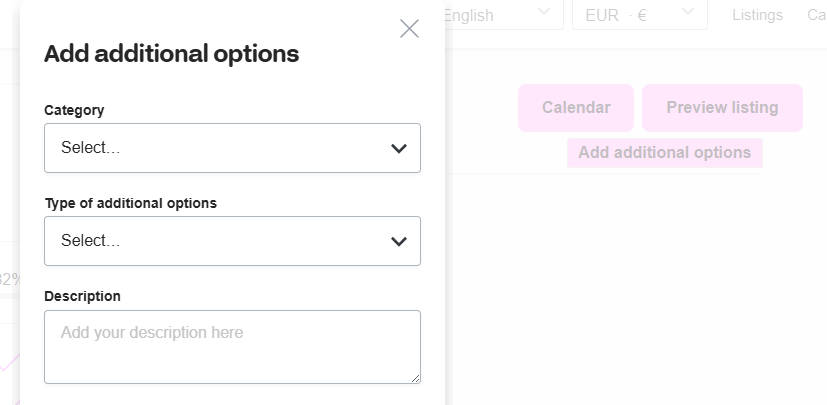
Task: Click the Category field label
Action: click(74, 110)
